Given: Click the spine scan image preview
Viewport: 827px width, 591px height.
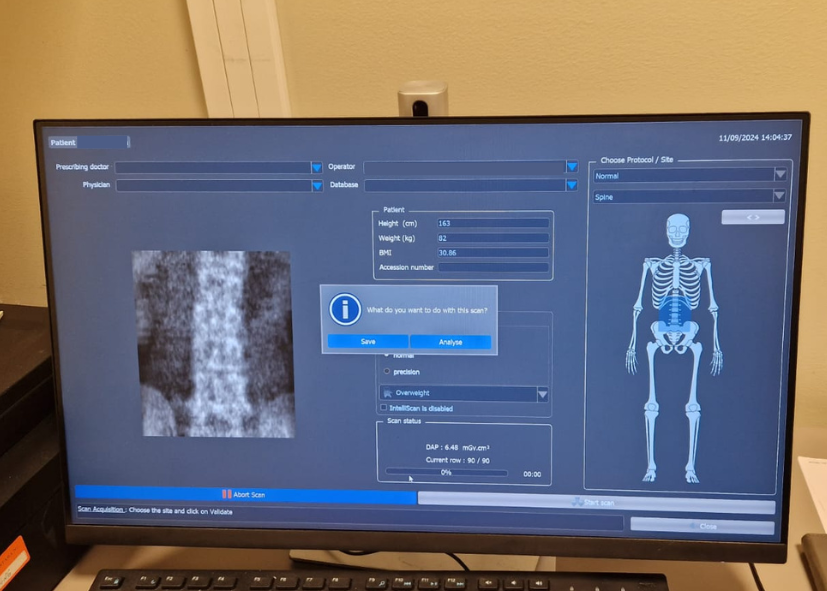Looking at the screenshot, I should (214, 344).
